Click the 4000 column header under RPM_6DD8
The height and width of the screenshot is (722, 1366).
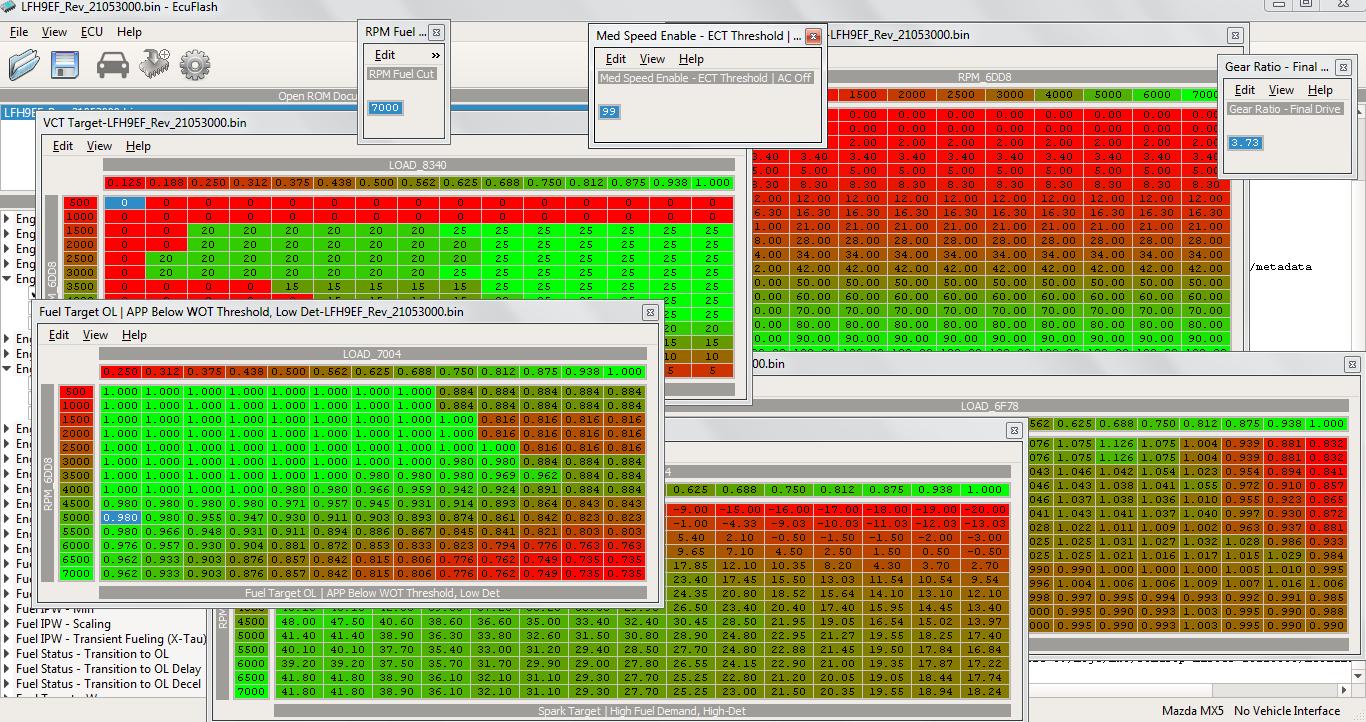coord(1059,95)
